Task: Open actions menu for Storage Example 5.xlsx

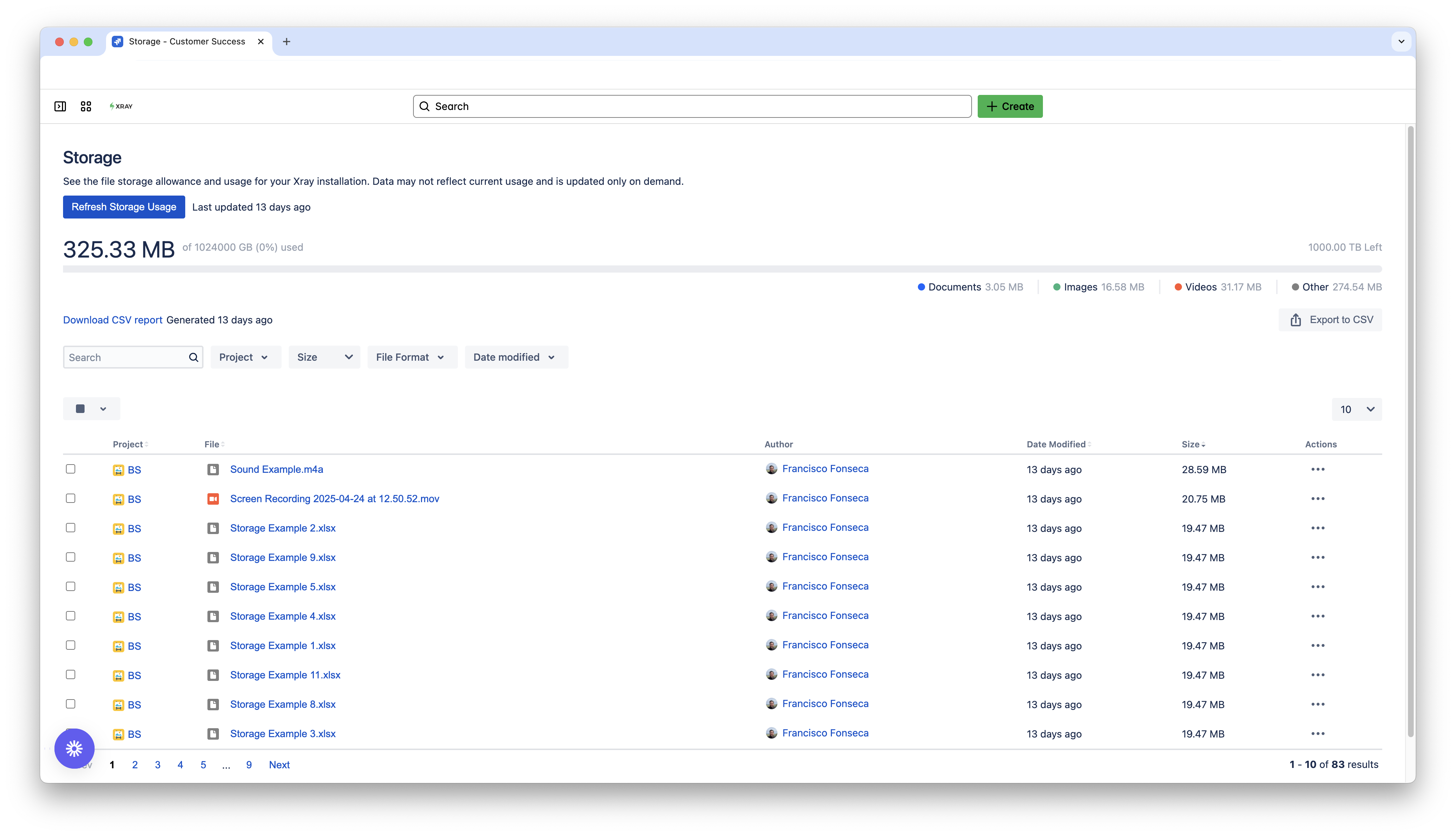Action: pos(1318,587)
